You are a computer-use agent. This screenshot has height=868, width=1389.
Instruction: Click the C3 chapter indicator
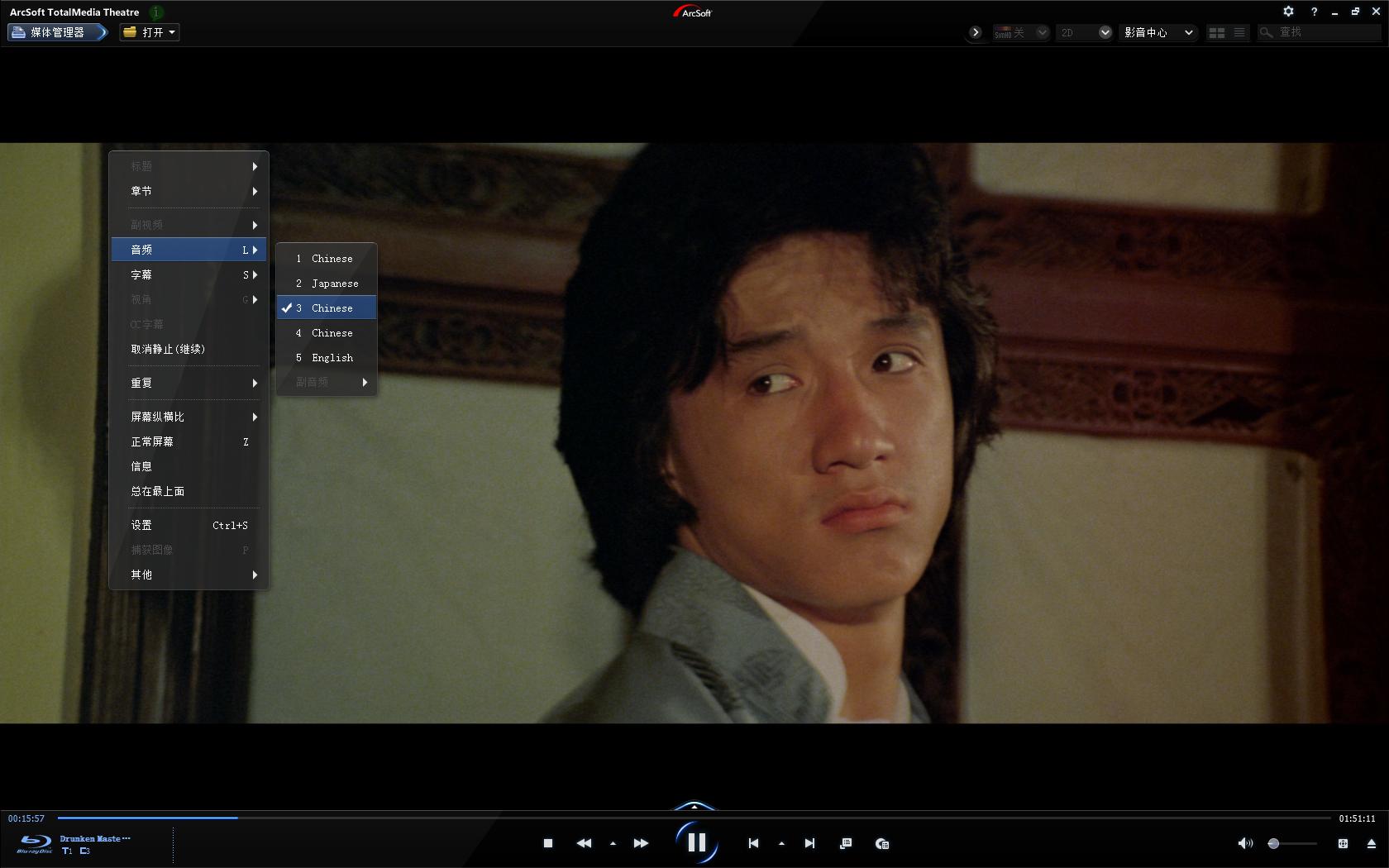click(85, 851)
